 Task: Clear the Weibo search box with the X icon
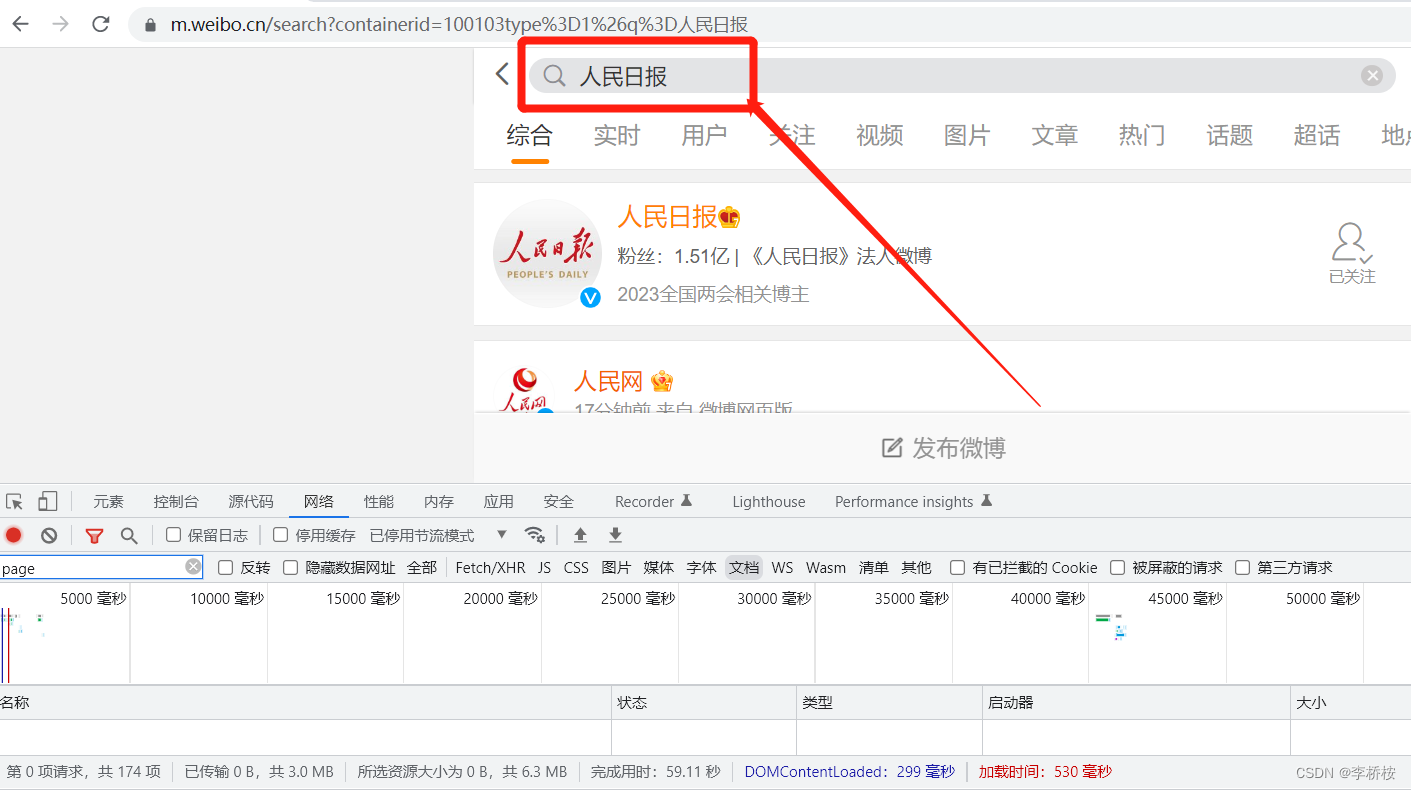click(1372, 76)
